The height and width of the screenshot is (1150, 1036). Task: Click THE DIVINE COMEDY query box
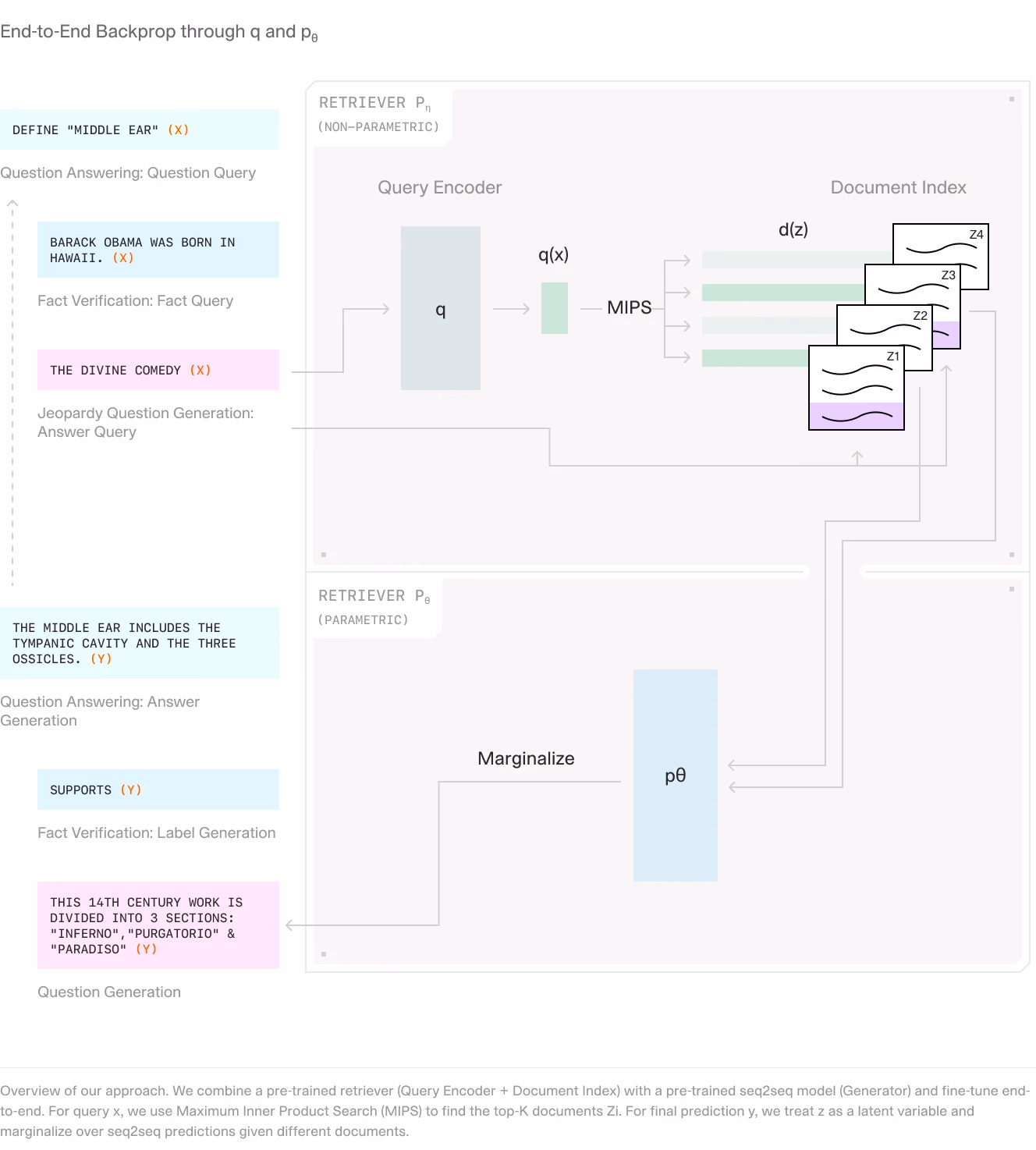click(x=158, y=370)
